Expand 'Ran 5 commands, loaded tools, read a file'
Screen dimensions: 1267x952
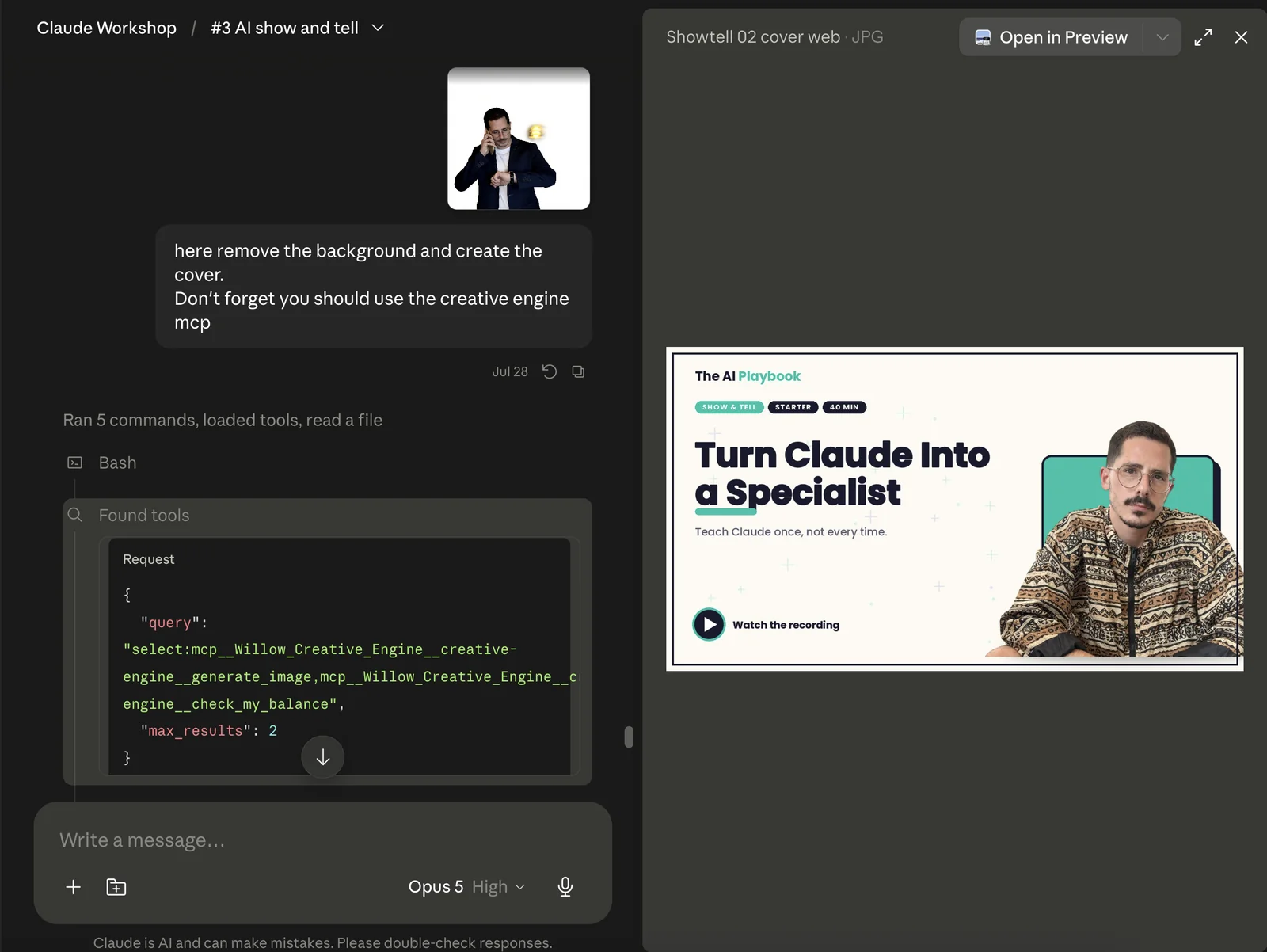coord(223,420)
